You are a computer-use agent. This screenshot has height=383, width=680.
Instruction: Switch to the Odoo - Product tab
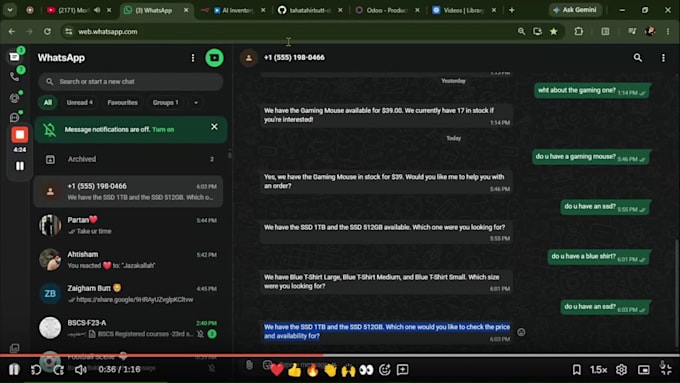(x=388, y=10)
